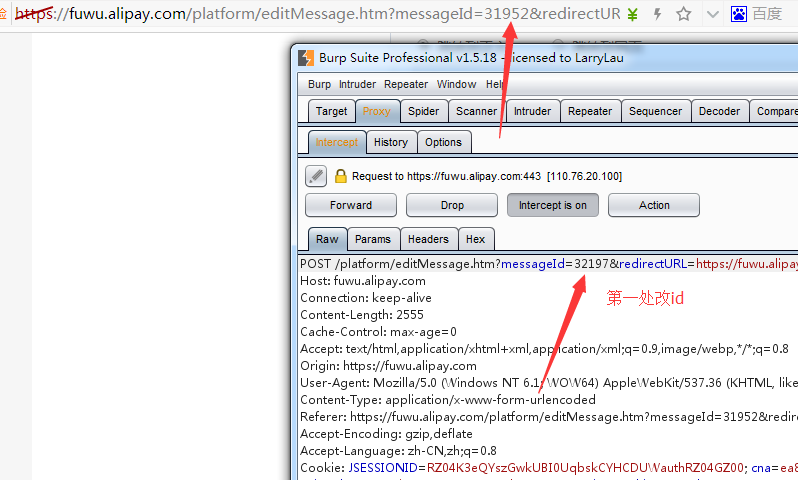Click the Baidu paw search engine icon
798x480 pixels.
point(738,14)
